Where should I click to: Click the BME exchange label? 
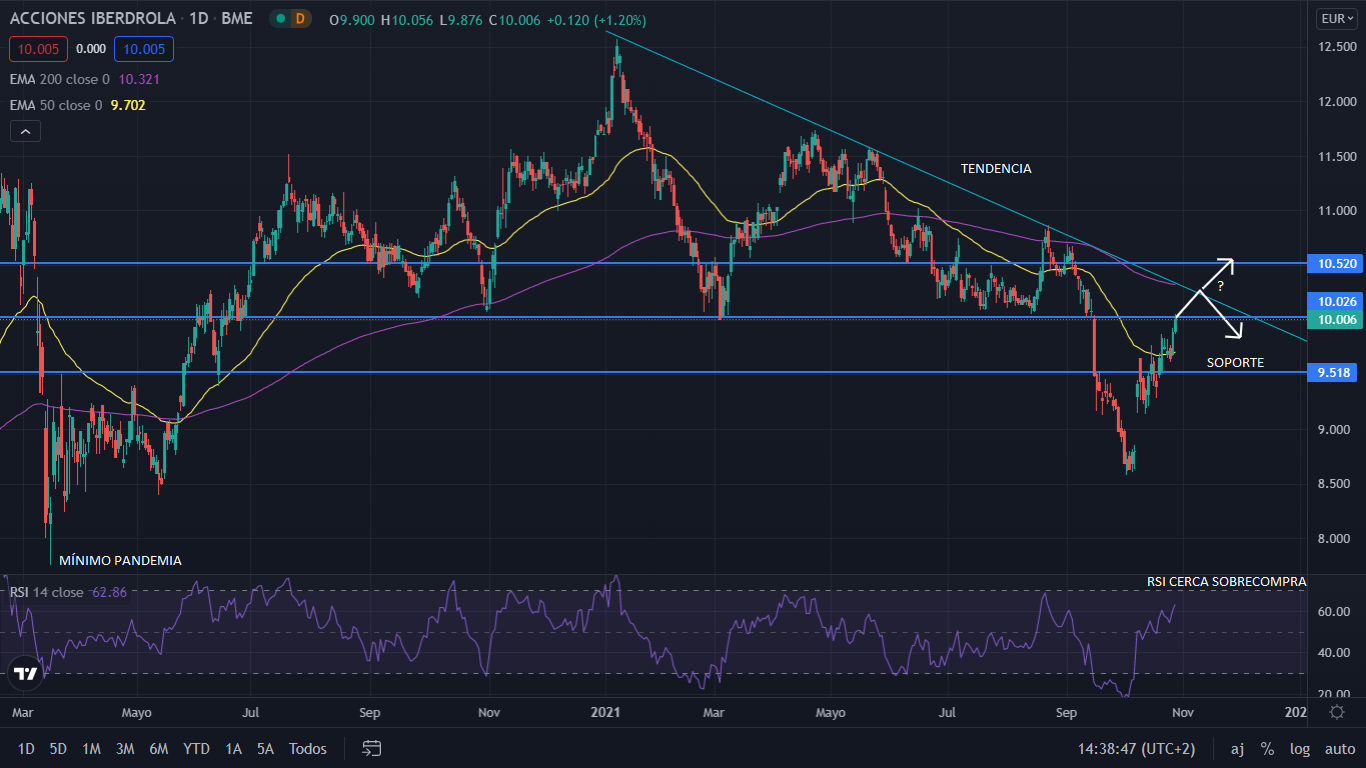pyautogui.click(x=237, y=19)
